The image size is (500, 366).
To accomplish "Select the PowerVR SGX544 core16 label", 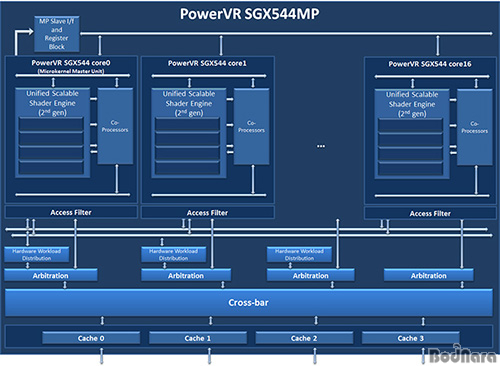I will (x=430, y=64).
